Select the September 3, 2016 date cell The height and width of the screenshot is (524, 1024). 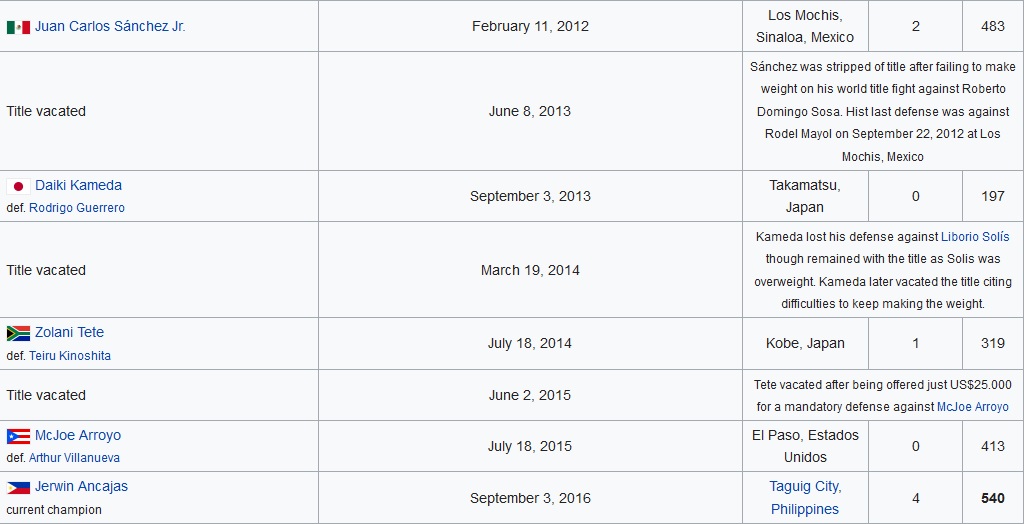click(x=530, y=498)
